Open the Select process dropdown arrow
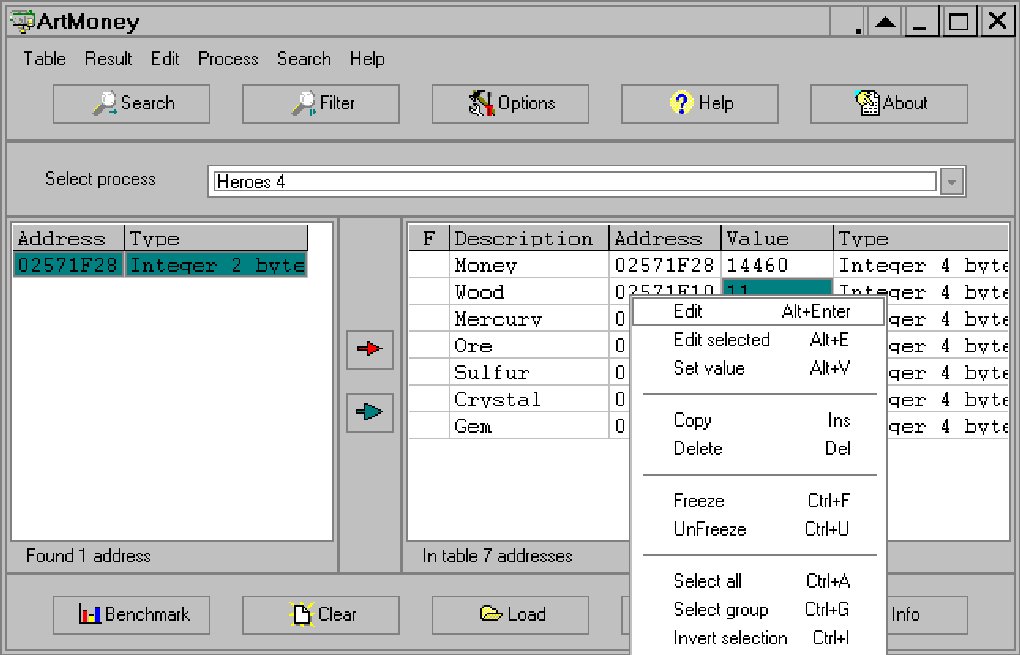Image resolution: width=1020 pixels, height=655 pixels. click(951, 182)
